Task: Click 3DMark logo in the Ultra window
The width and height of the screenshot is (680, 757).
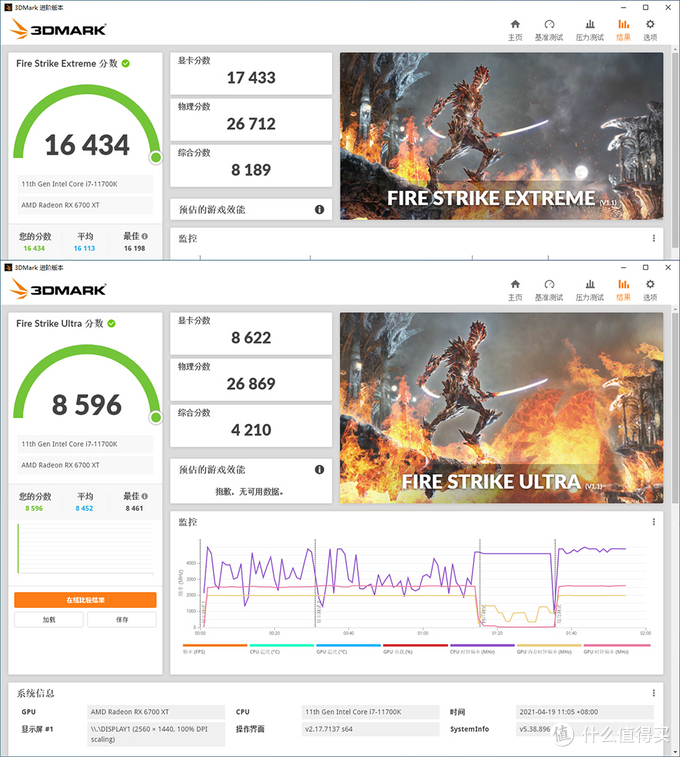Action: [58, 289]
